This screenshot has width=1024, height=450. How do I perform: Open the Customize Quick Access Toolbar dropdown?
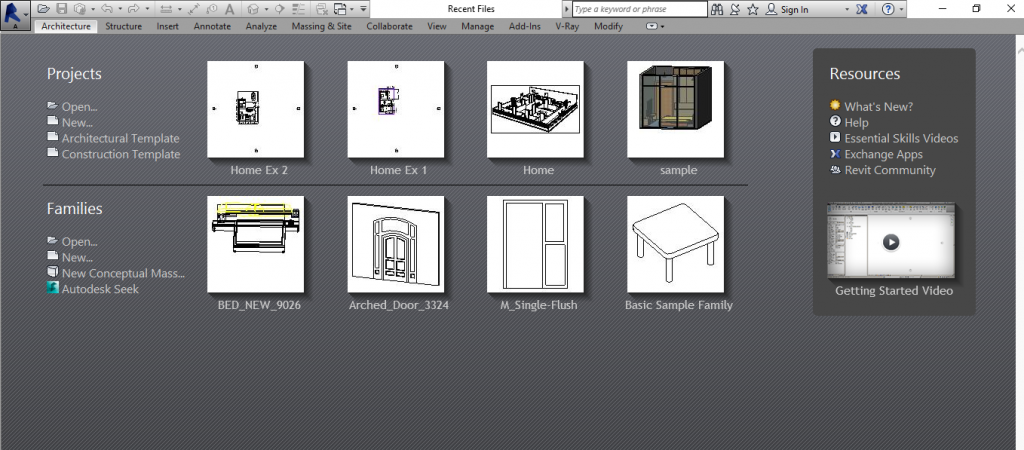(x=363, y=9)
